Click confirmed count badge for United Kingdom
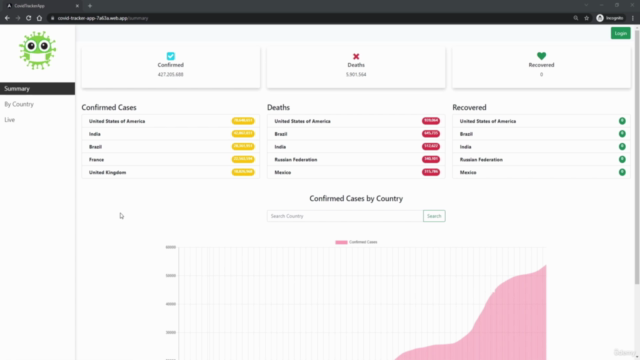This screenshot has height=360, width=640. click(243, 172)
